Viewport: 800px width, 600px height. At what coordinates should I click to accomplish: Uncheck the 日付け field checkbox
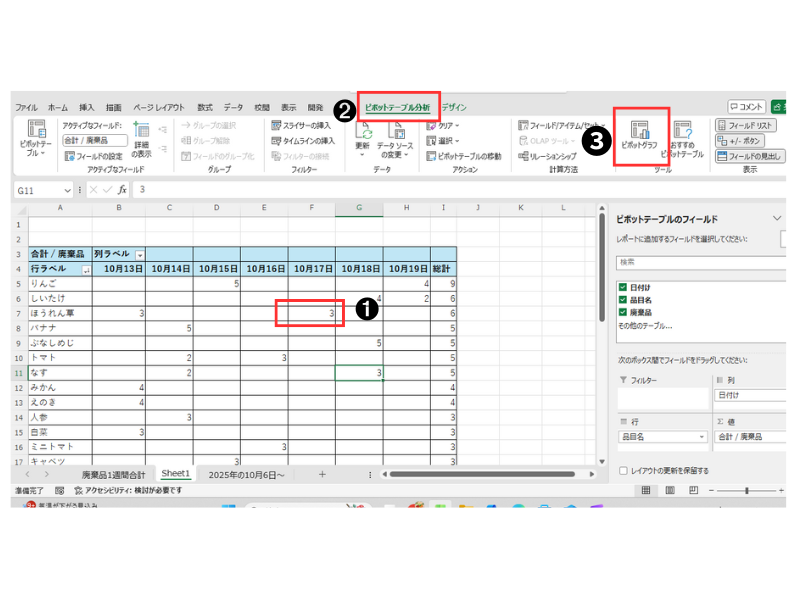pyautogui.click(x=623, y=287)
